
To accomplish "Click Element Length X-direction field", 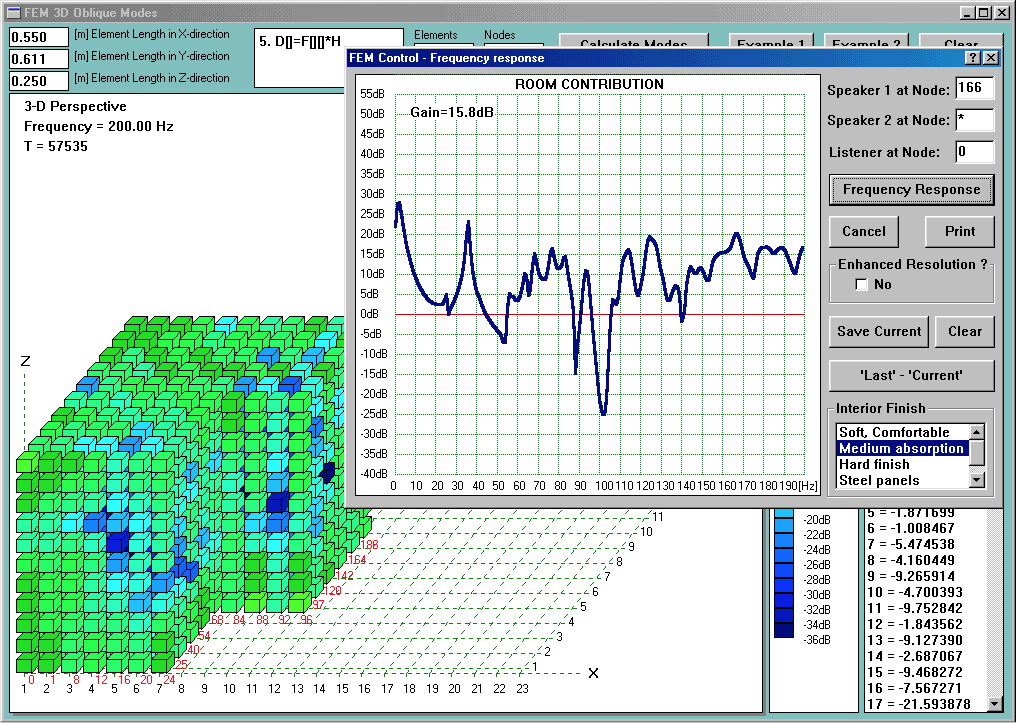I will click(39, 37).
